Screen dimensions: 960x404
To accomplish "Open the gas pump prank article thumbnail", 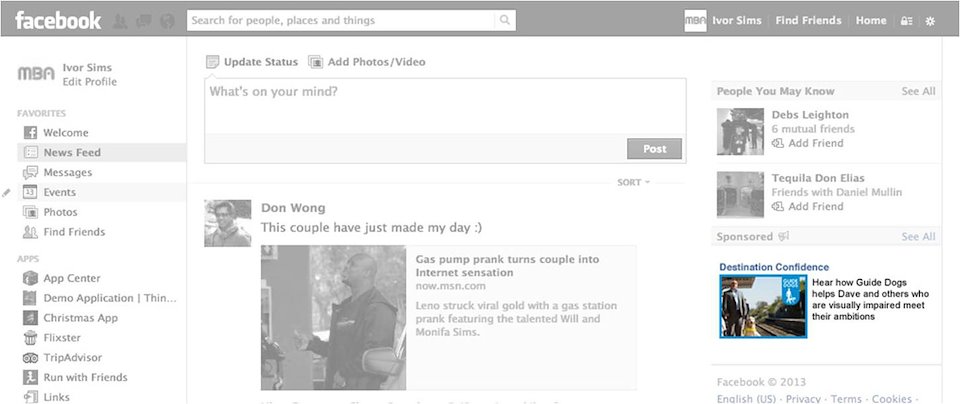I will click(333, 317).
